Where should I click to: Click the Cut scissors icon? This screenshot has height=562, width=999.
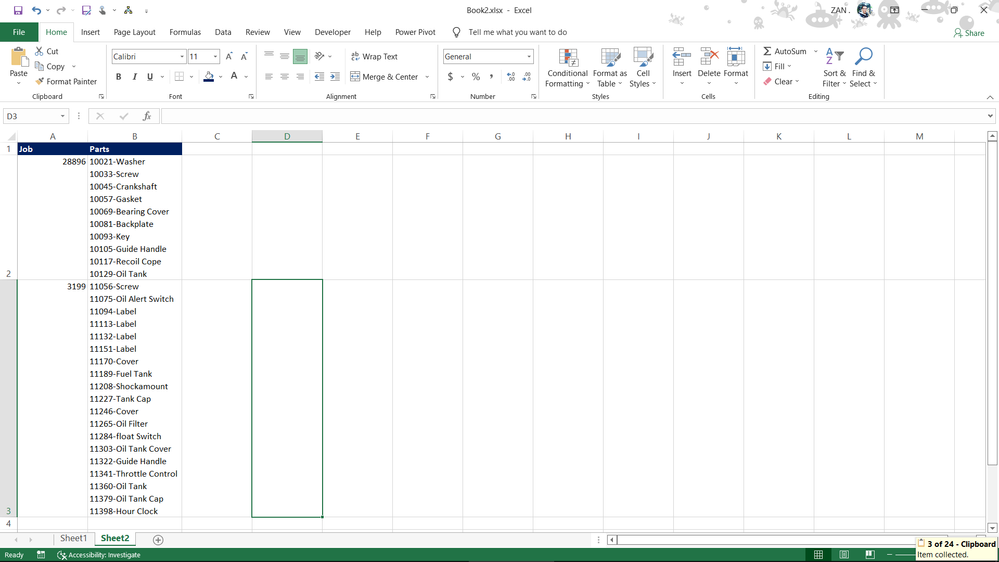point(40,51)
